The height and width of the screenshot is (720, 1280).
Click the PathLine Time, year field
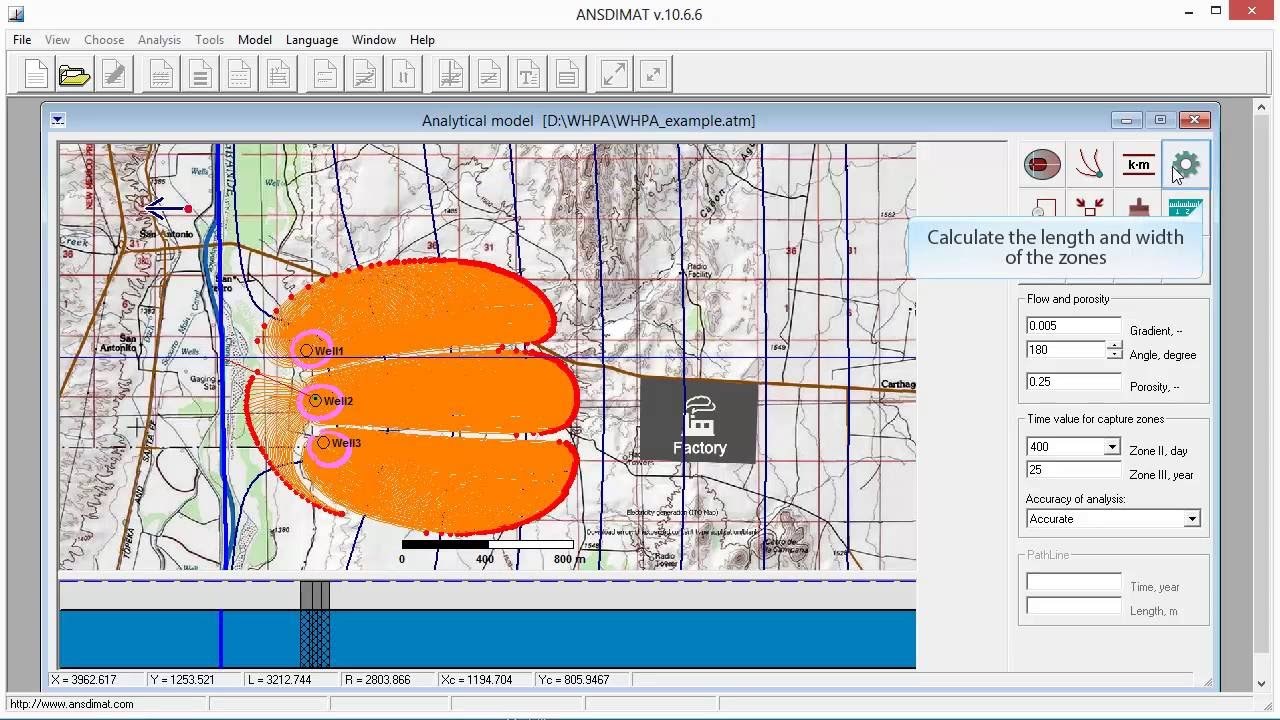coord(1074,582)
